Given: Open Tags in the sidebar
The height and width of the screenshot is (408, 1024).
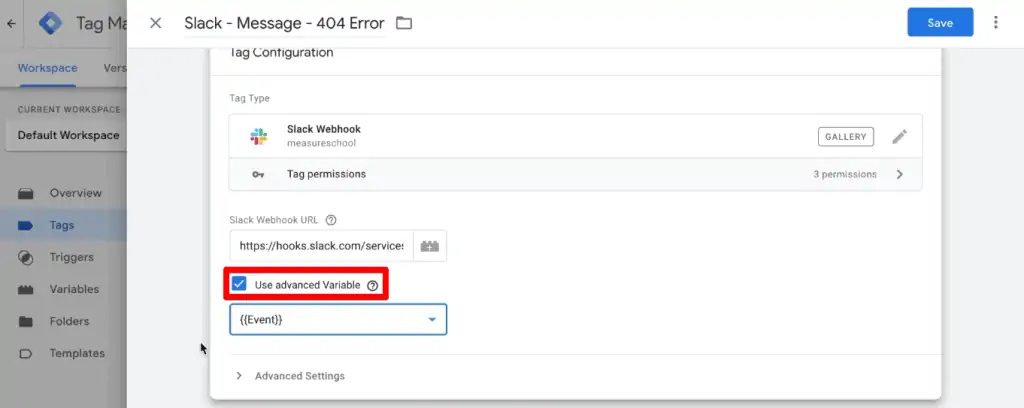Looking at the screenshot, I should click(x=63, y=225).
